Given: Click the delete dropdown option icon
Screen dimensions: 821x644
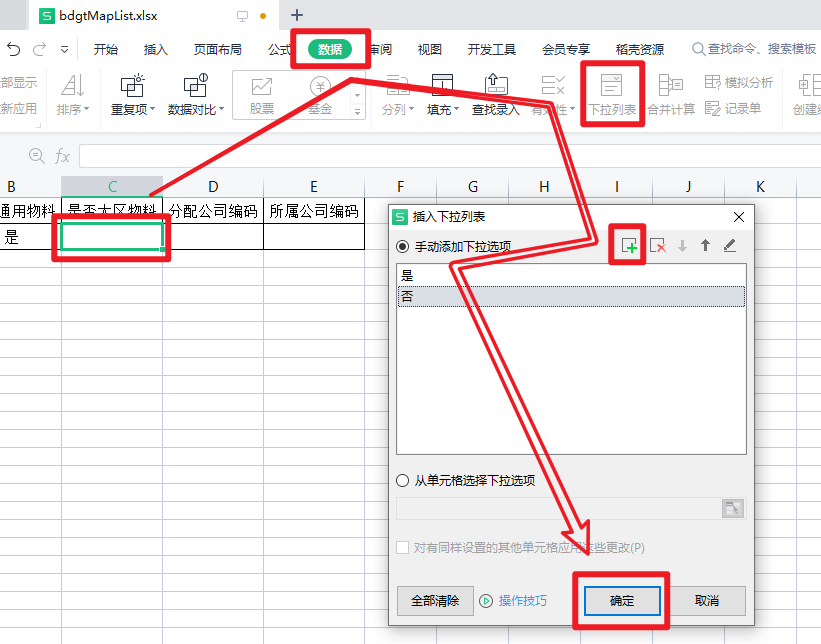Looking at the screenshot, I should click(657, 246).
